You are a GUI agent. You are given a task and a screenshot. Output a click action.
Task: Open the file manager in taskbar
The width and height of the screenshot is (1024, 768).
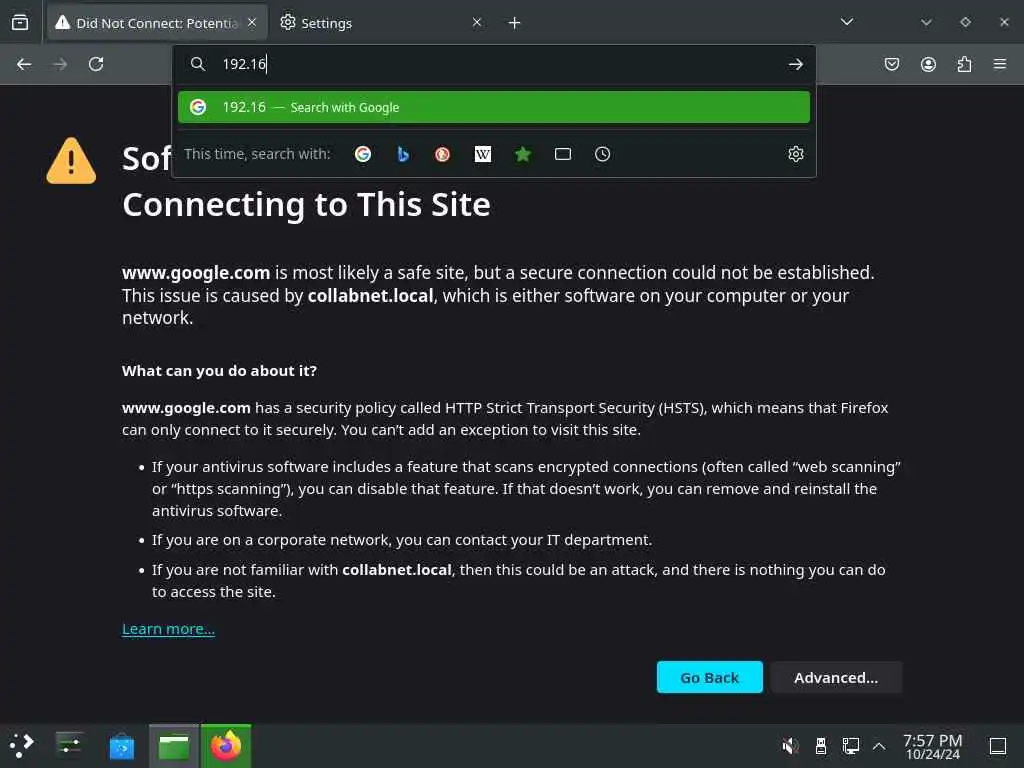pos(174,746)
